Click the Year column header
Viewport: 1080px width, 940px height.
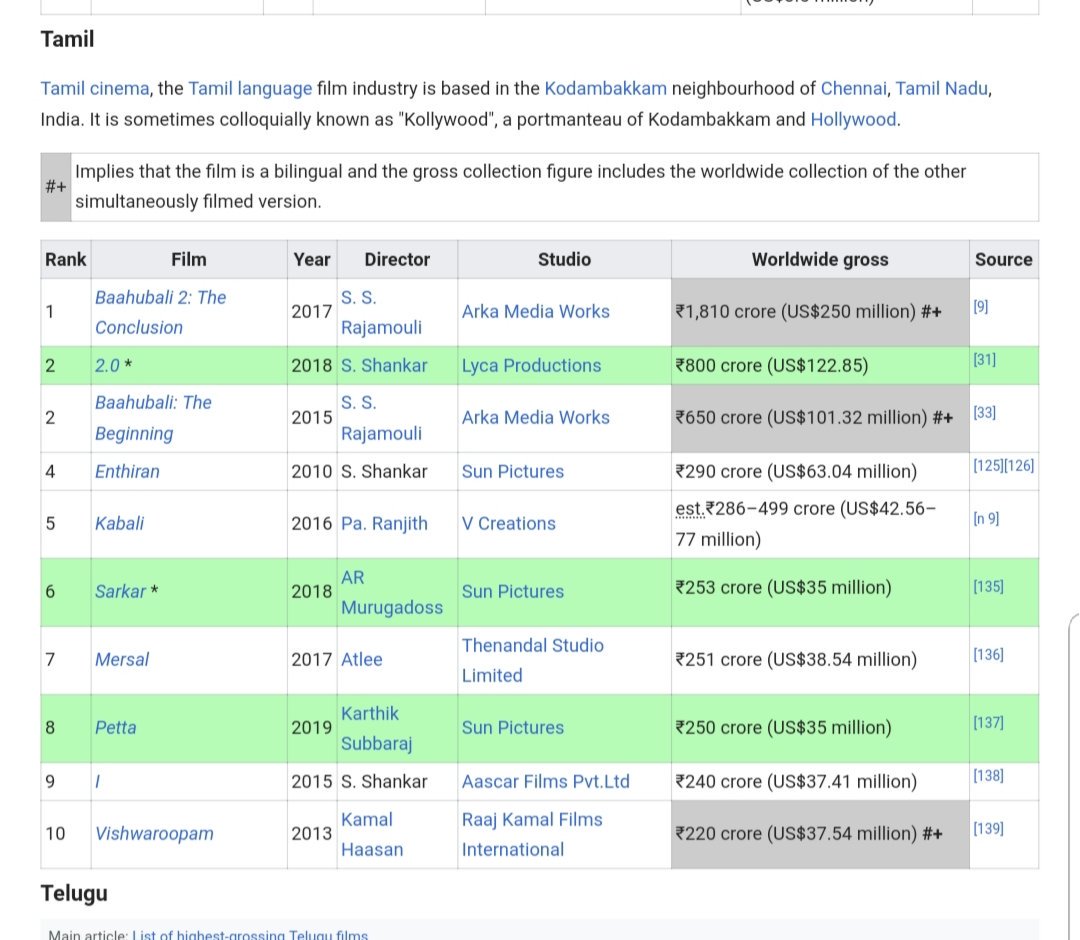coord(311,260)
